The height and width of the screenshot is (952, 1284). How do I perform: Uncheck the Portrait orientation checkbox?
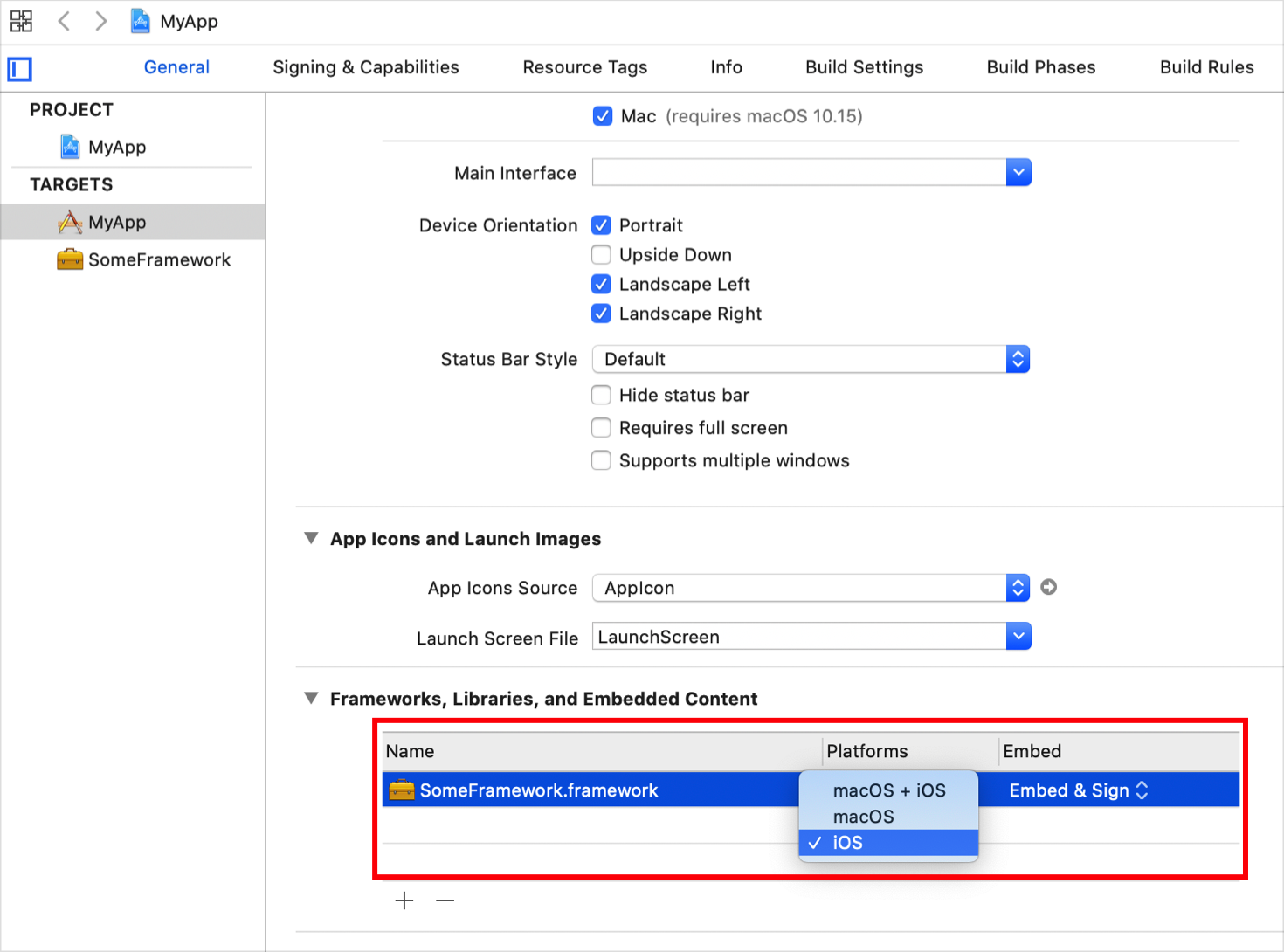[x=601, y=225]
